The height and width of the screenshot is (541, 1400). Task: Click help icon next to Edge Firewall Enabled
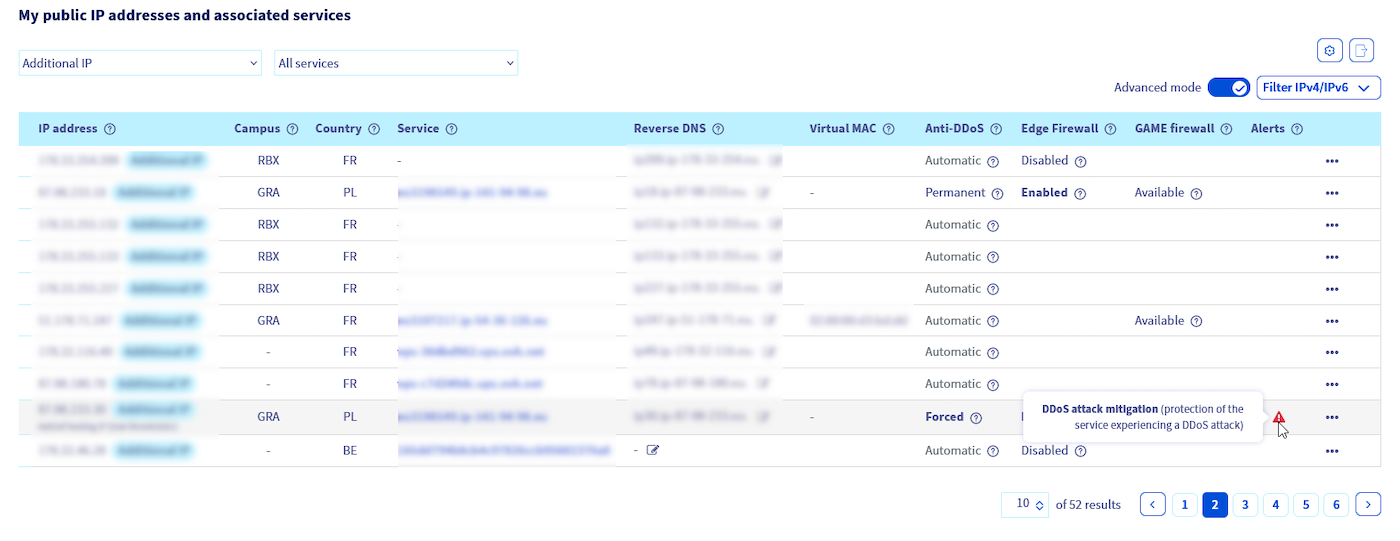1081,193
